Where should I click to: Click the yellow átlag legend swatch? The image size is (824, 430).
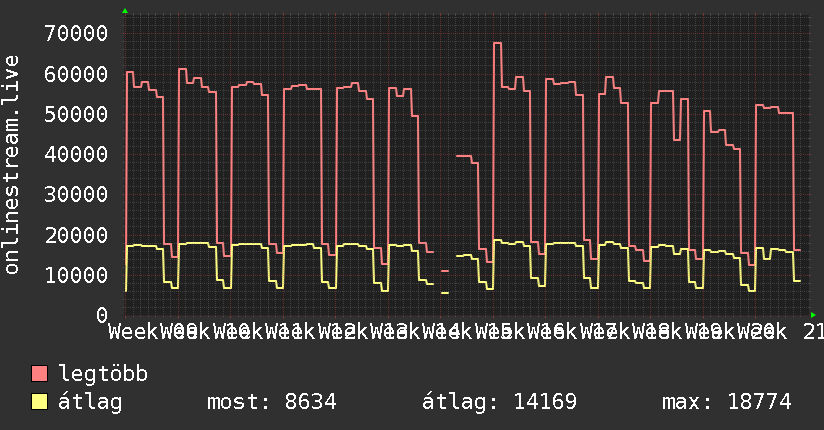click(x=39, y=402)
